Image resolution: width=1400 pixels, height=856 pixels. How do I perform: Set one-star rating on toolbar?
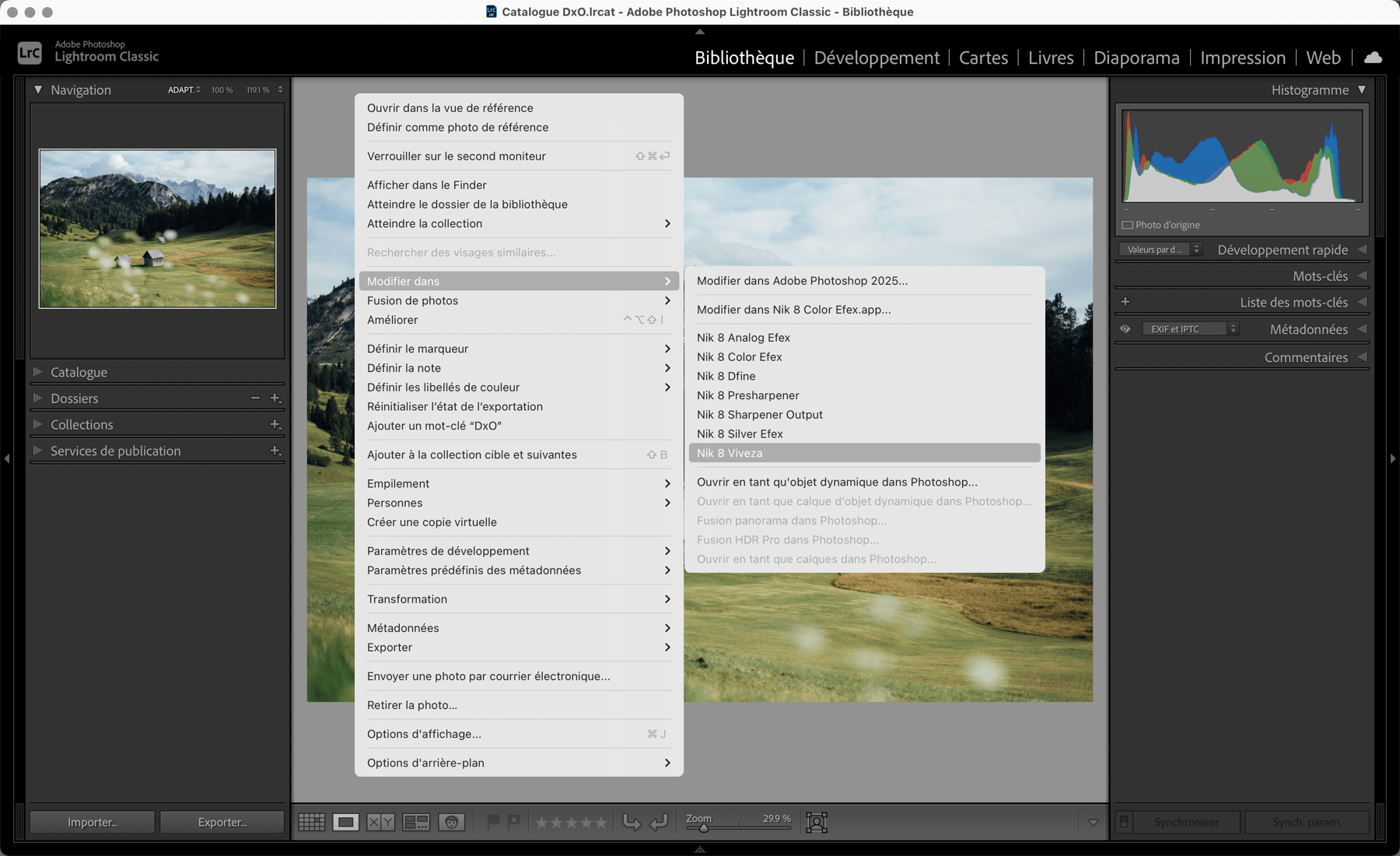coord(542,822)
